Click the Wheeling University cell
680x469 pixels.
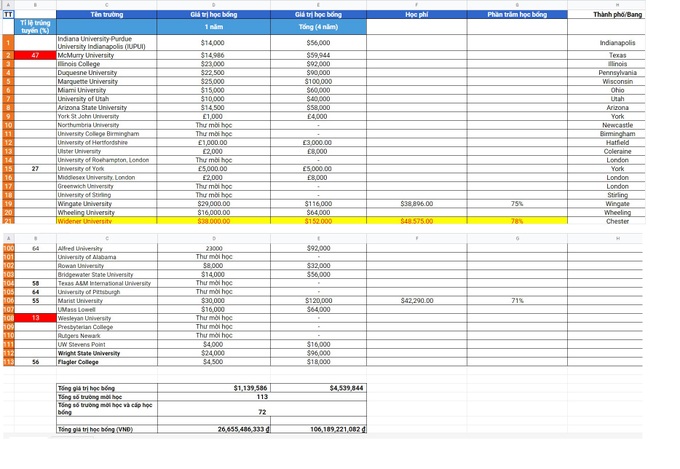(x=107, y=212)
